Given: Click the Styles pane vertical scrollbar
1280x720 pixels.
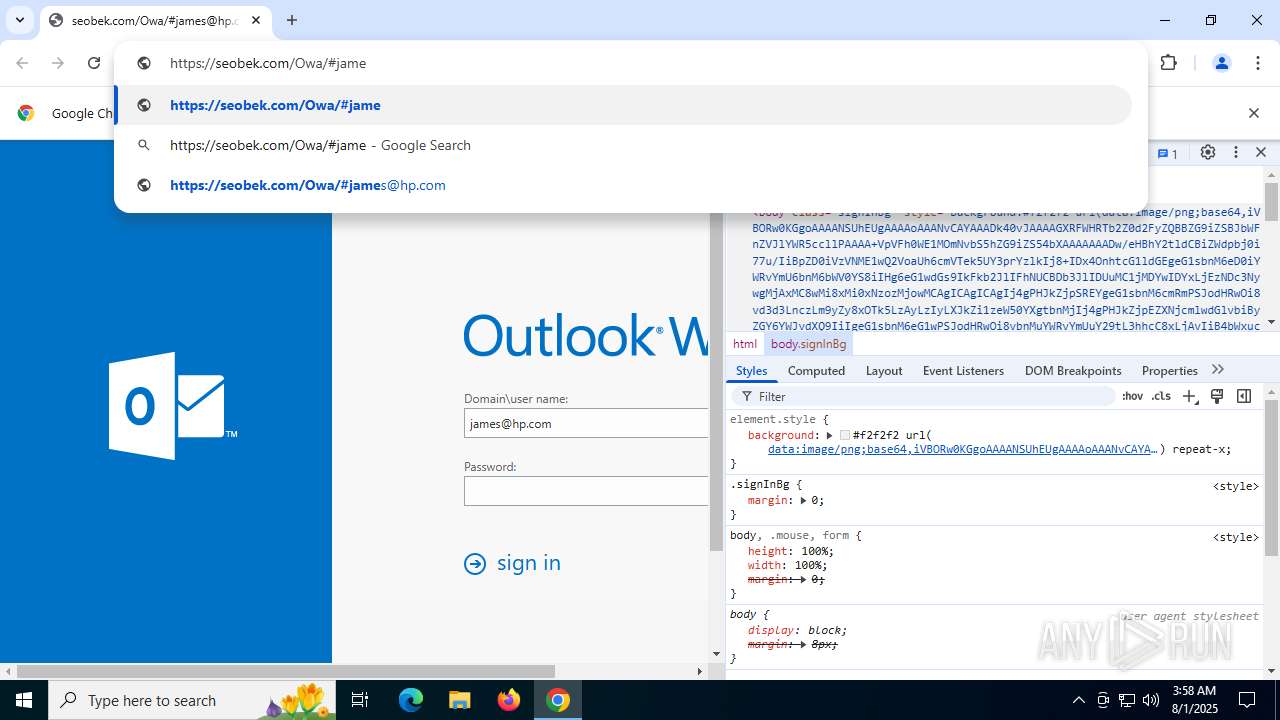Looking at the screenshot, I should [x=1271, y=478].
